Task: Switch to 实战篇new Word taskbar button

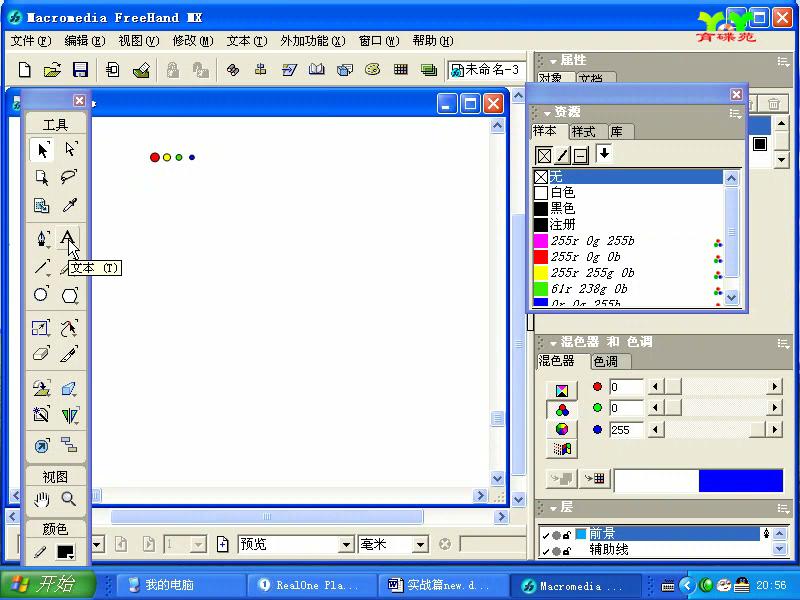Action: pyautogui.click(x=441, y=585)
